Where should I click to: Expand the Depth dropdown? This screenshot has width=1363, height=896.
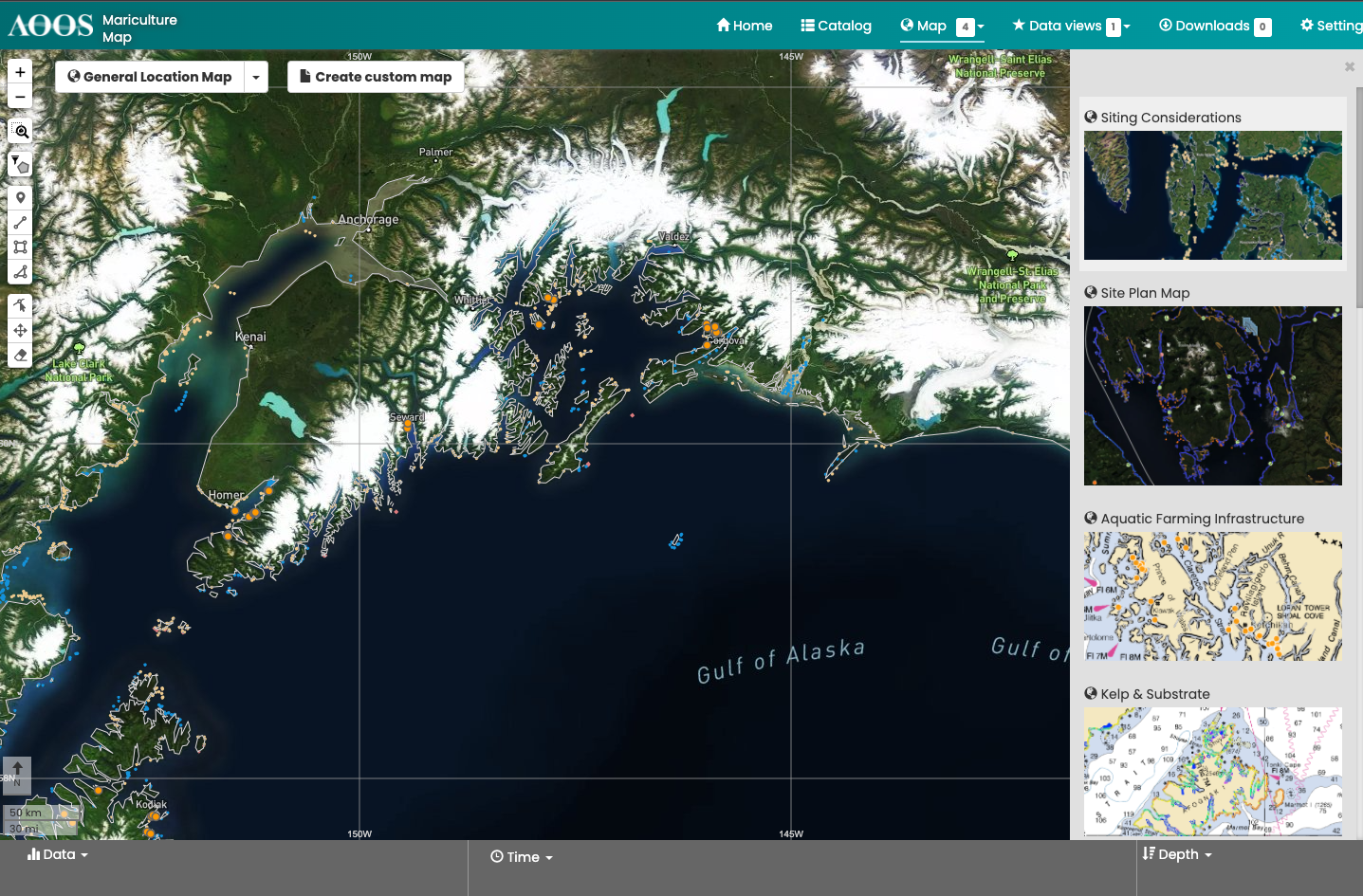tap(1178, 854)
